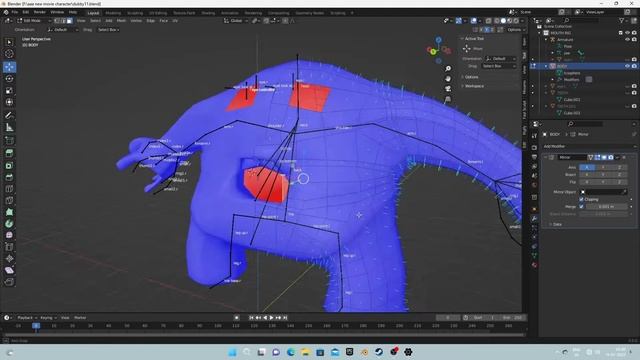The width and height of the screenshot is (640, 360).
Task: Open the Keying popover in timeline
Action: 48,318
